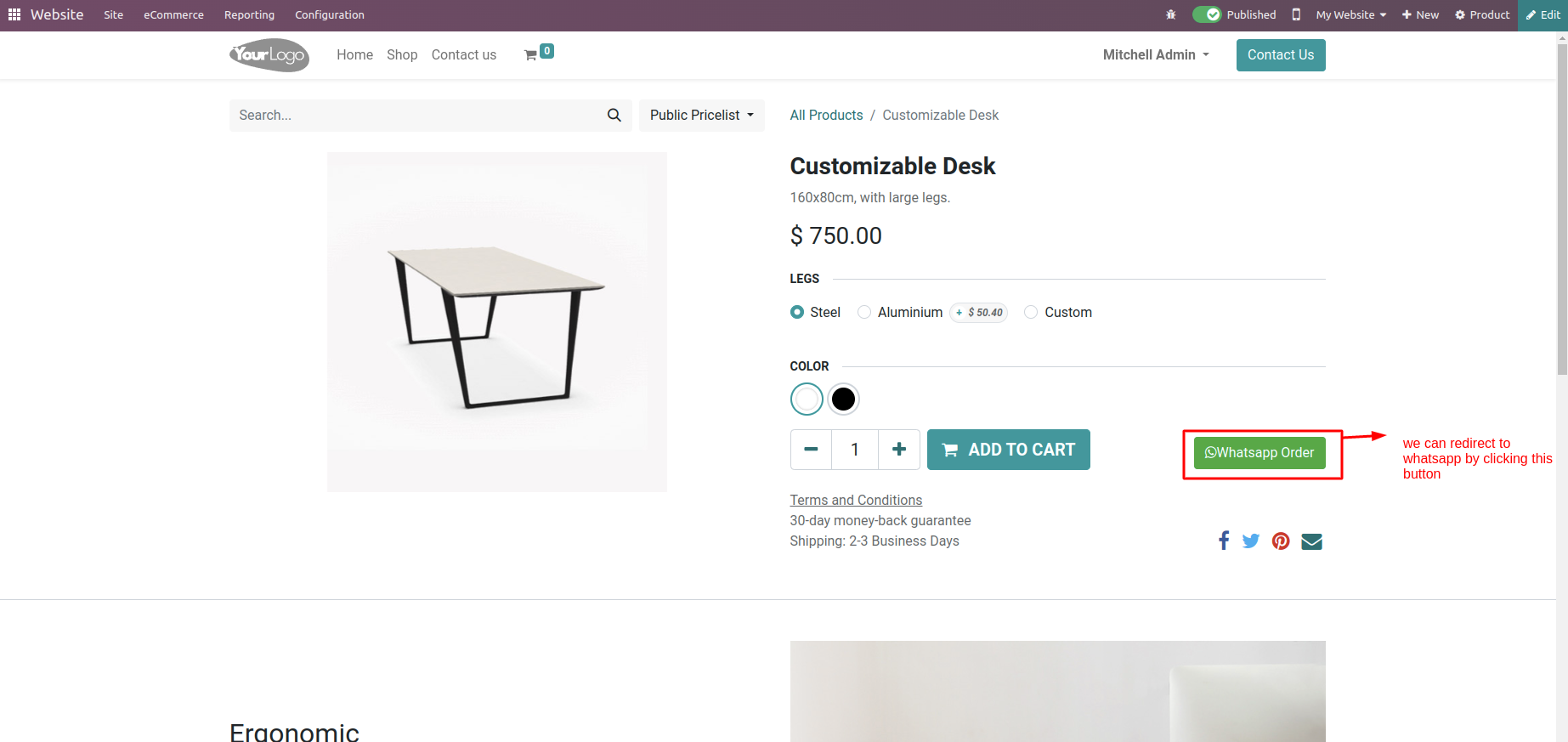Viewport: 1568px width, 742px height.
Task: Click the mobile preview icon
Action: click(1296, 14)
